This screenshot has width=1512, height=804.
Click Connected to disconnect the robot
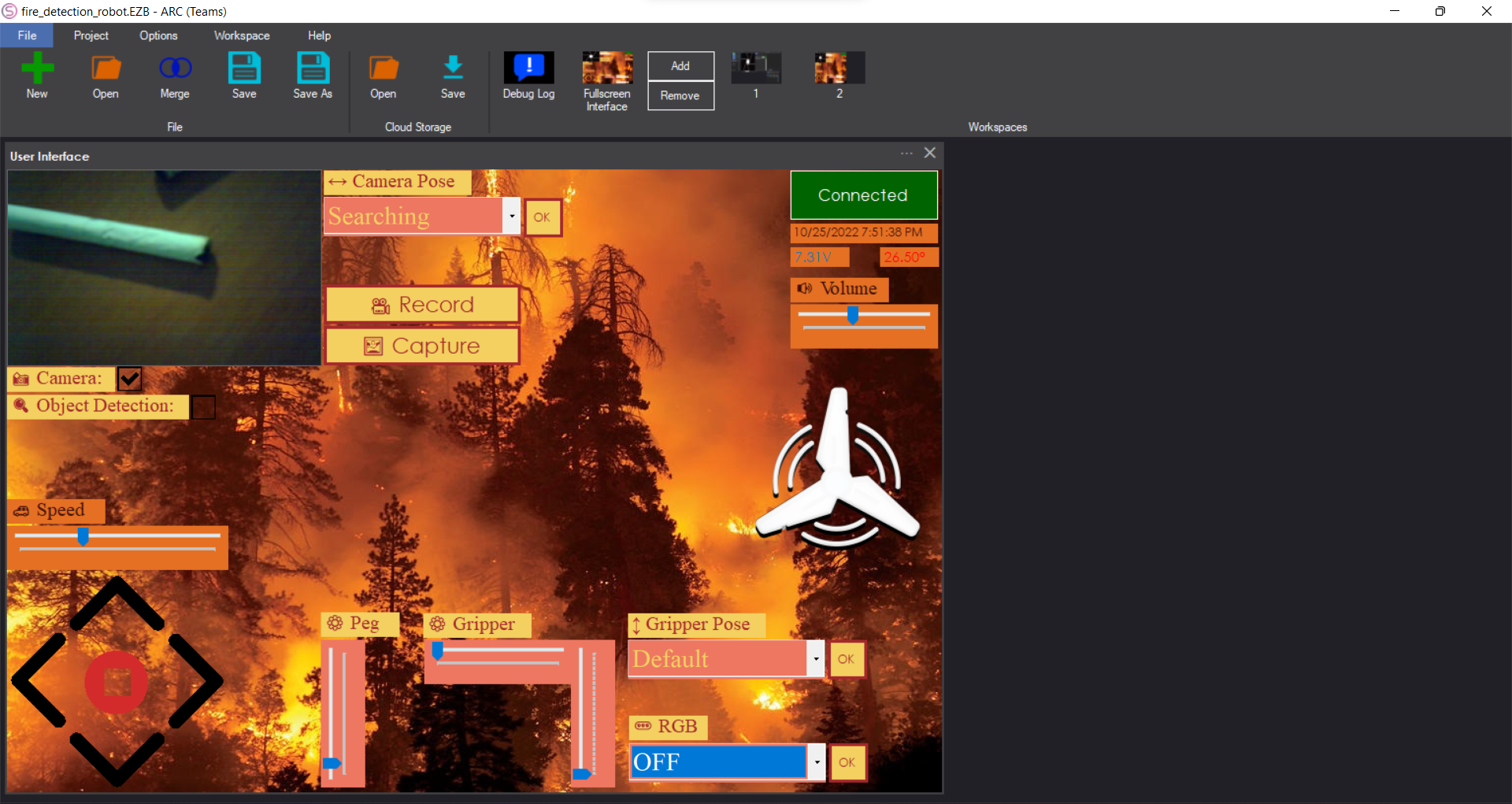pos(863,195)
